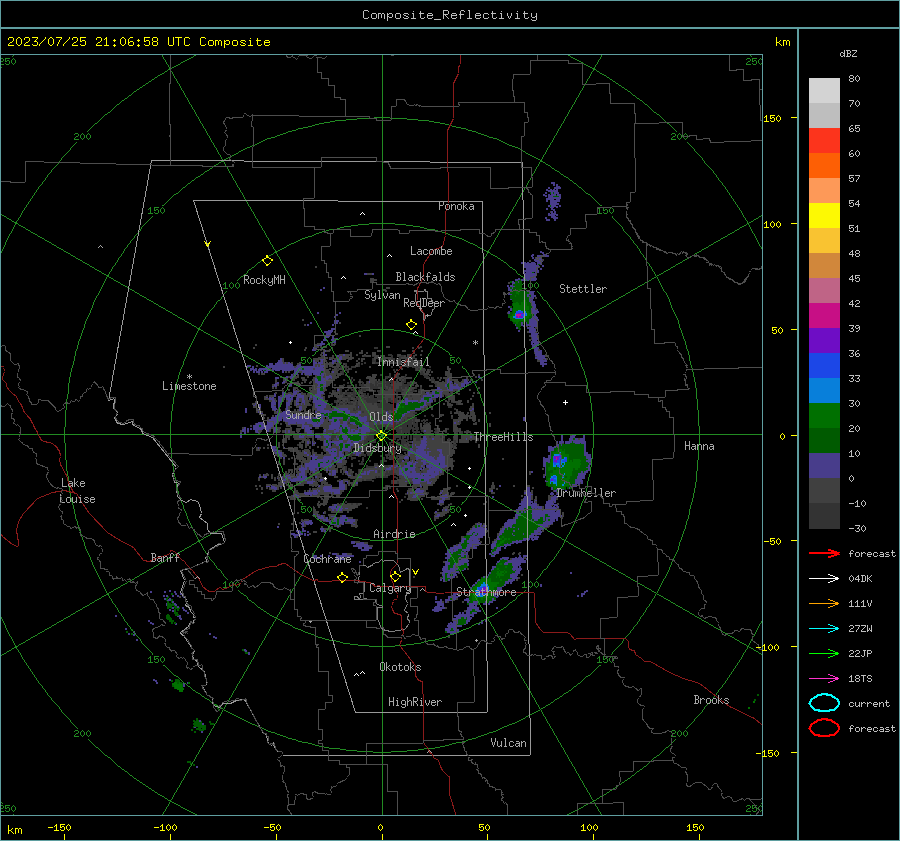Click the dBZ legend heading
900x841 pixels.
click(x=848, y=54)
